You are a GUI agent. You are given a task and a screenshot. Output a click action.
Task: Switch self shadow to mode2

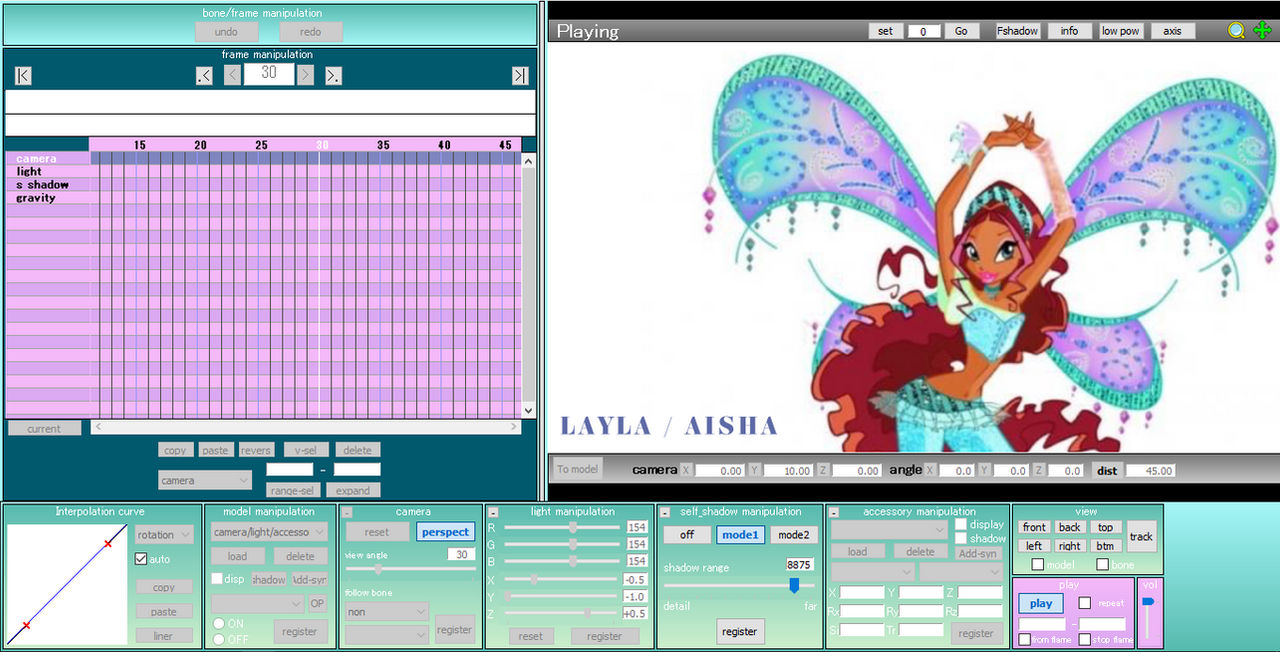pos(793,535)
